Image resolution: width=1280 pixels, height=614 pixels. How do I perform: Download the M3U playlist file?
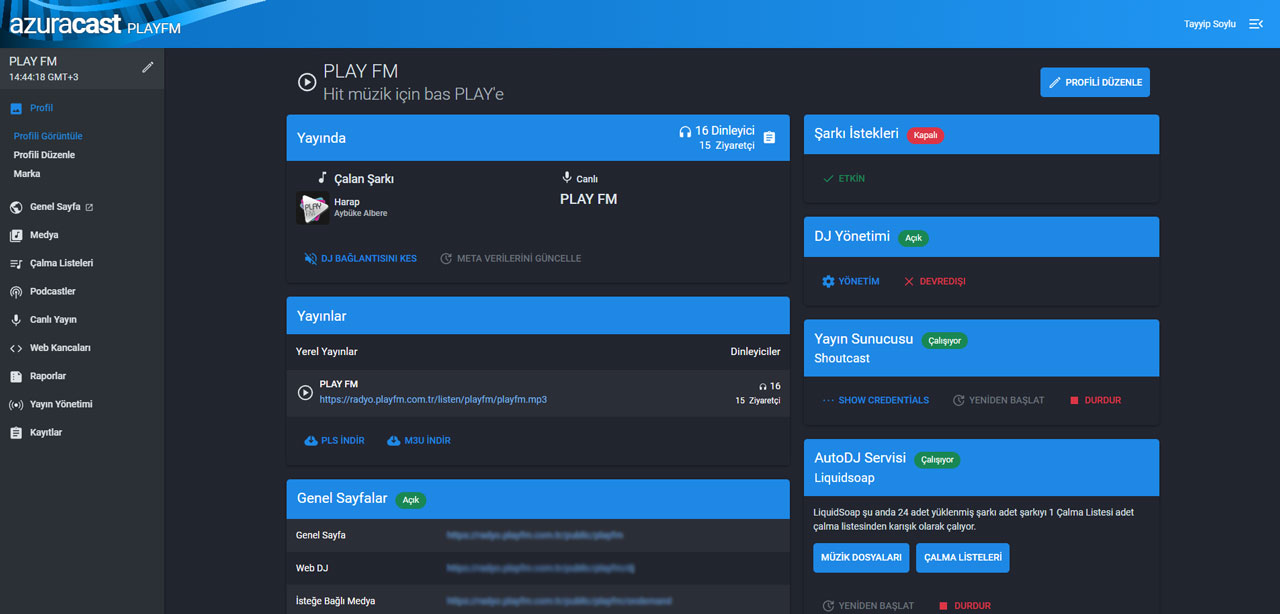click(418, 440)
